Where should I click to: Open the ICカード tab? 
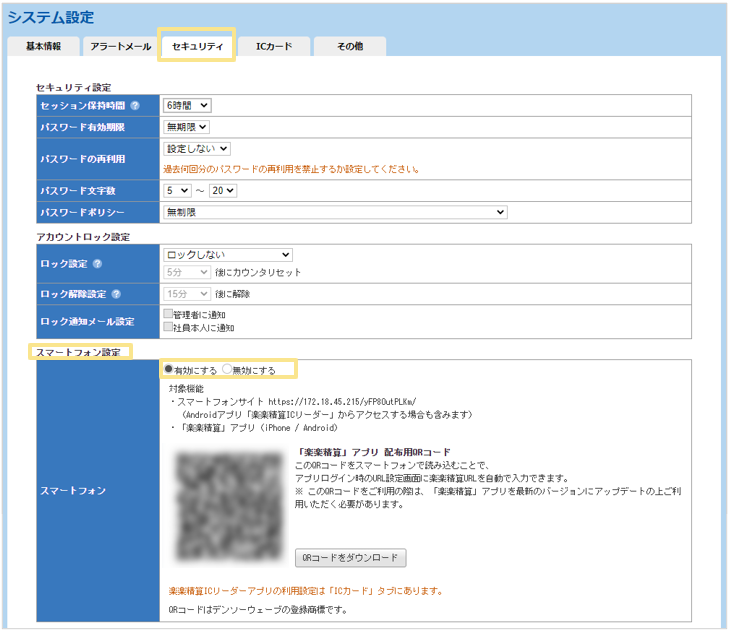click(x=274, y=46)
